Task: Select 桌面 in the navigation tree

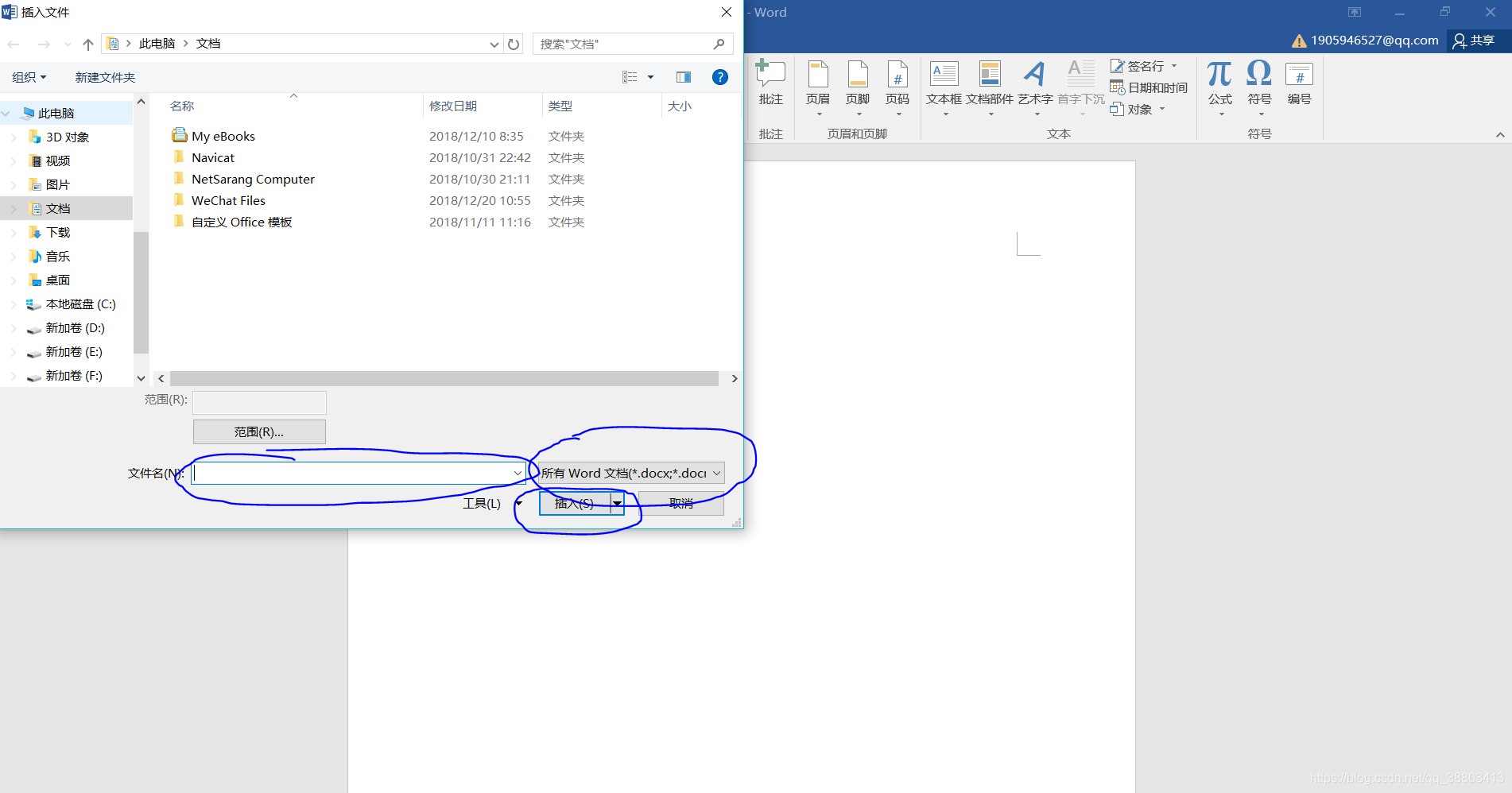Action: tap(58, 280)
